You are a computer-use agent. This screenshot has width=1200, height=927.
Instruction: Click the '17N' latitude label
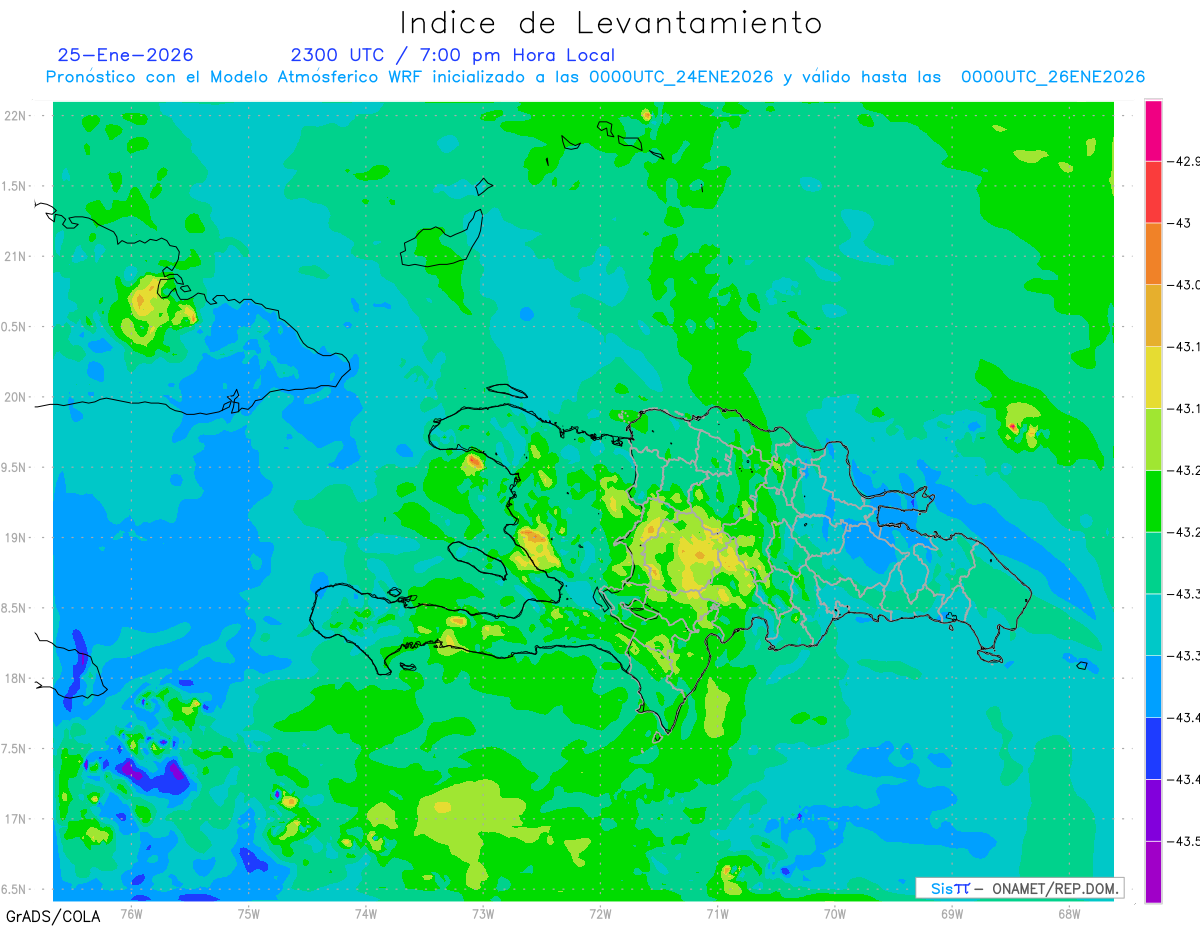[16, 819]
